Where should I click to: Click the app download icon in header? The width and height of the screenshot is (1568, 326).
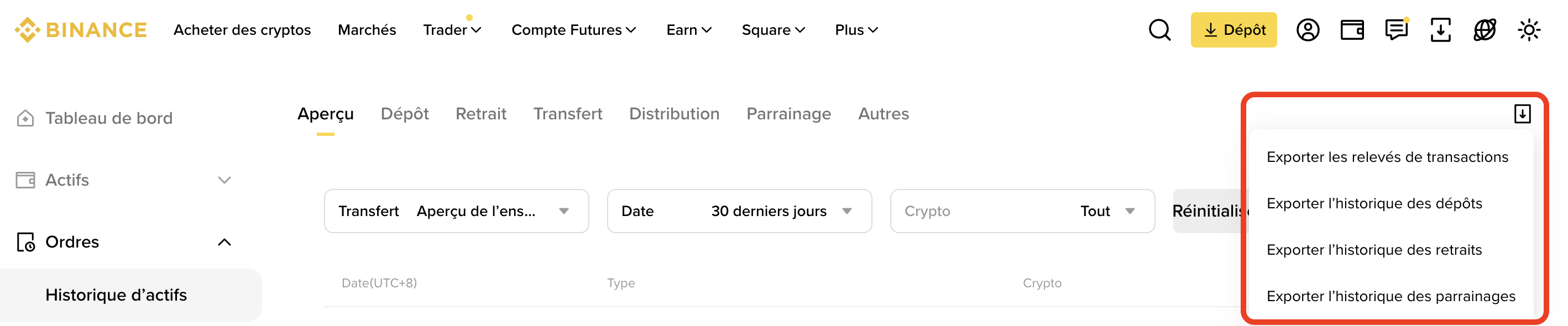[1440, 30]
